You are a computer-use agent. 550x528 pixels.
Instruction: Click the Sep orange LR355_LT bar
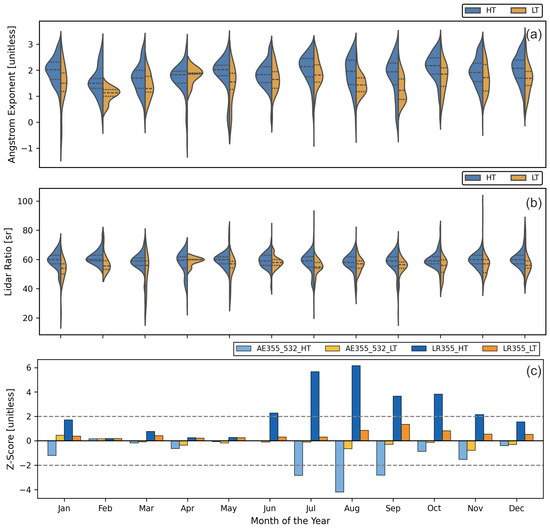pos(405,433)
